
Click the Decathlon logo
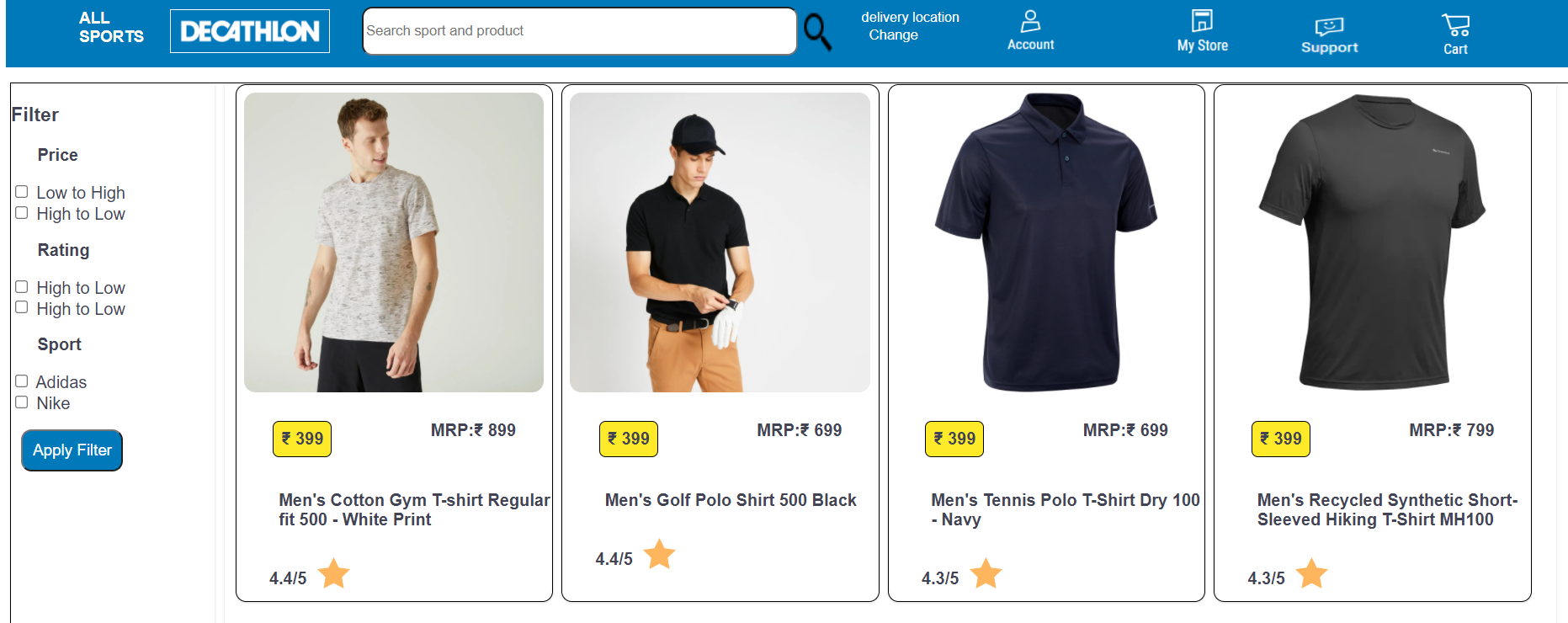tap(250, 31)
